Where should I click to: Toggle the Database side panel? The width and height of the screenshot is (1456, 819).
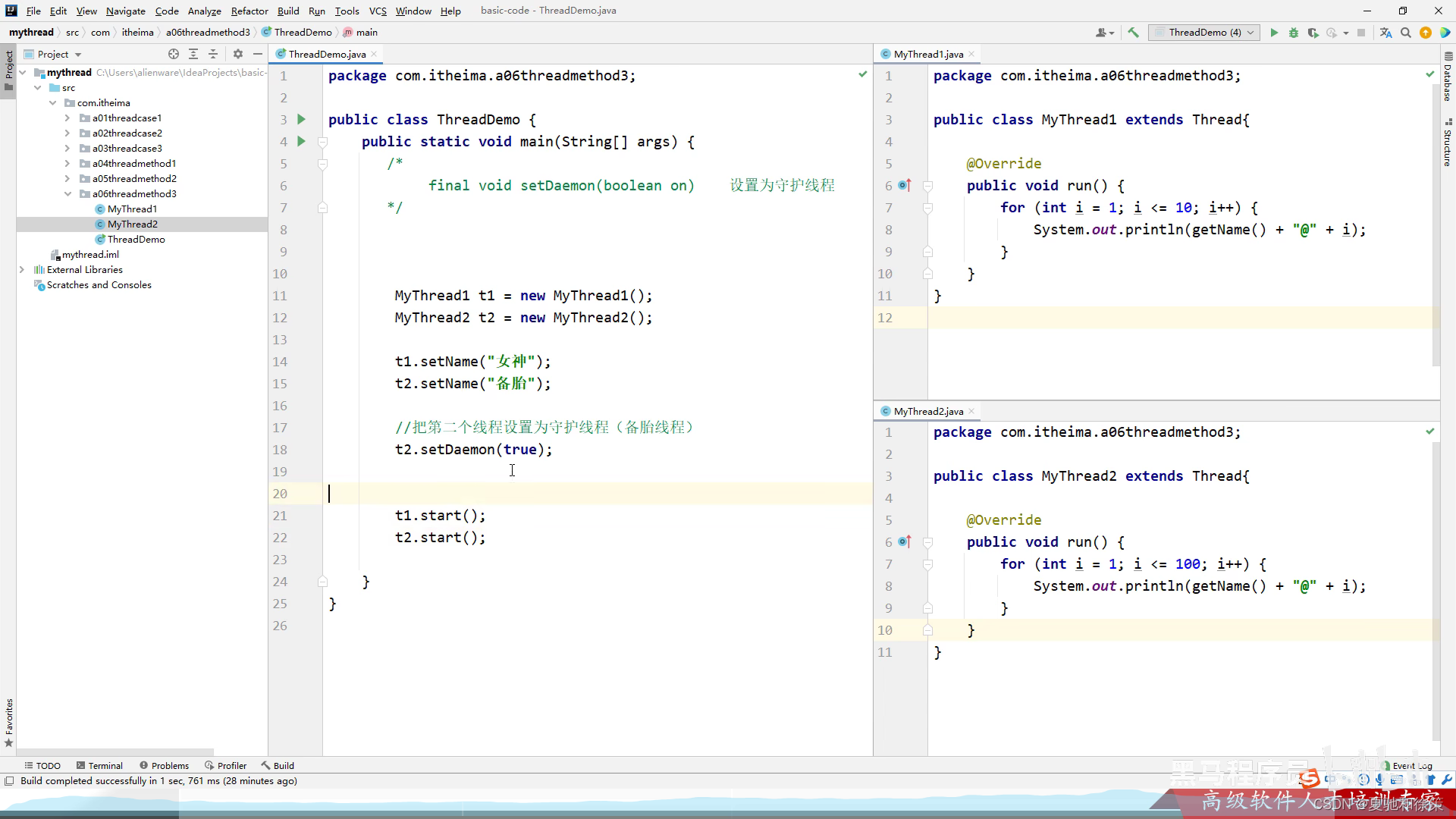pos(1448,77)
